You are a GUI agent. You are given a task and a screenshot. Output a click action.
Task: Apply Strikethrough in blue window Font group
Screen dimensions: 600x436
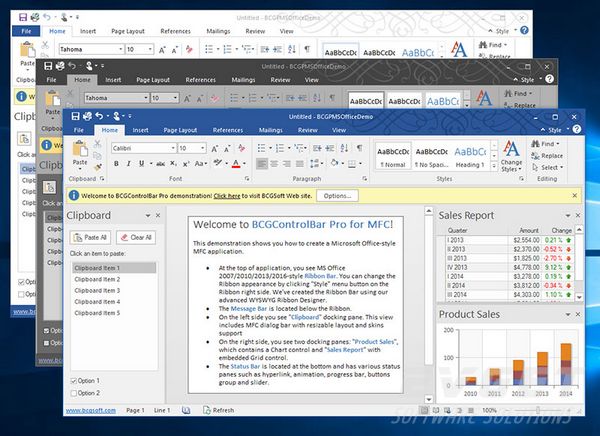(160, 164)
